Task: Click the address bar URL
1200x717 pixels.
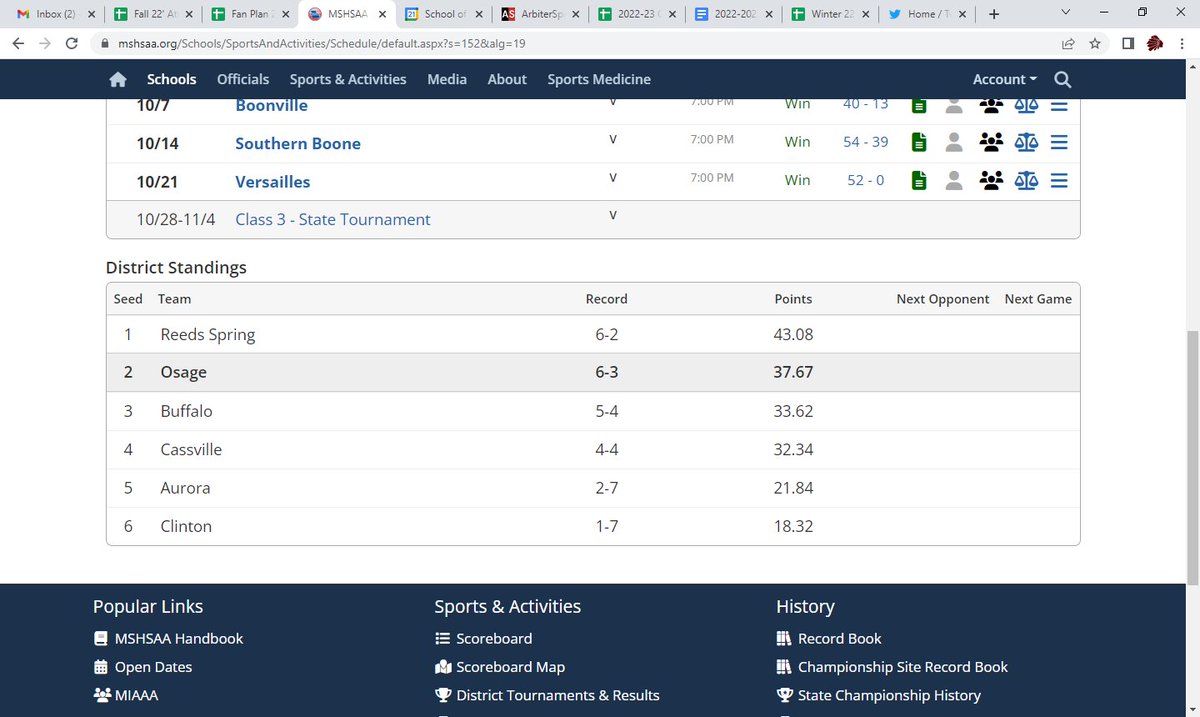Action: (322, 44)
